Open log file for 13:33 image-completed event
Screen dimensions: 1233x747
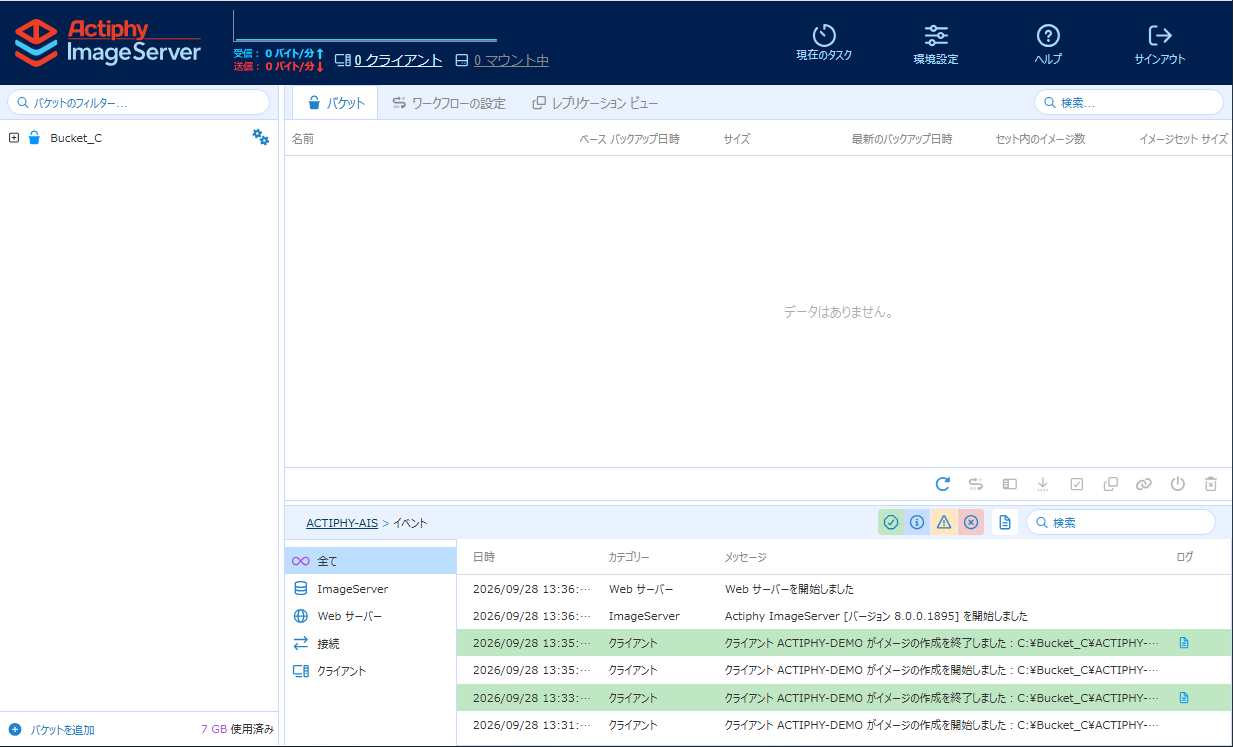pyautogui.click(x=1184, y=697)
